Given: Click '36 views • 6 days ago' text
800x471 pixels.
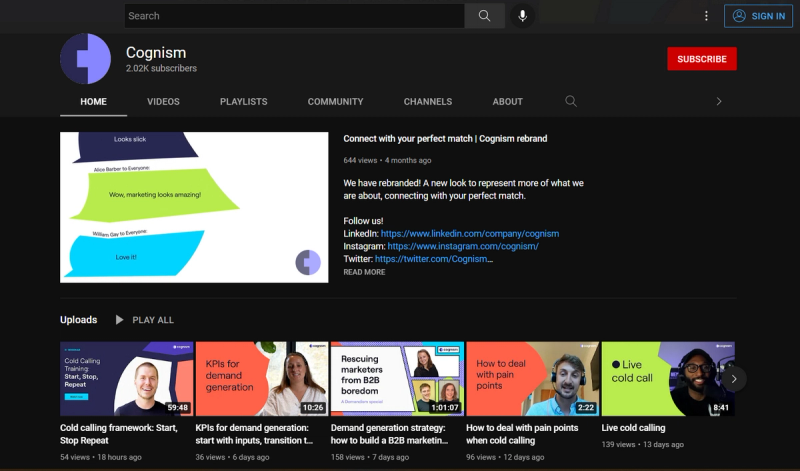Looking at the screenshot, I should [x=232, y=457].
